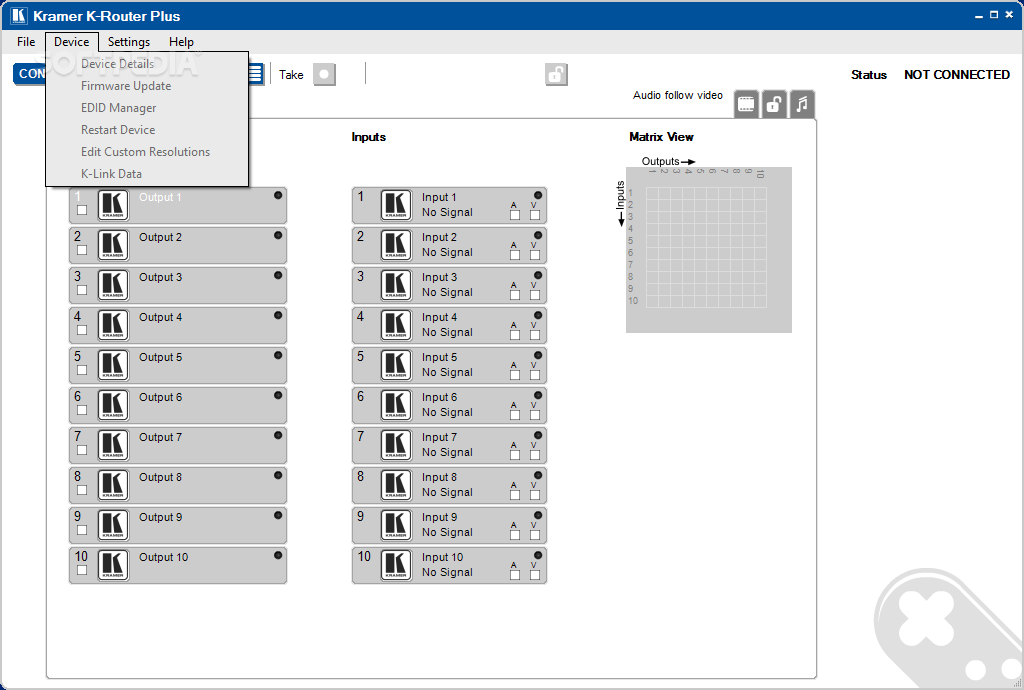Click the routing grid in Matrix View

click(x=706, y=247)
